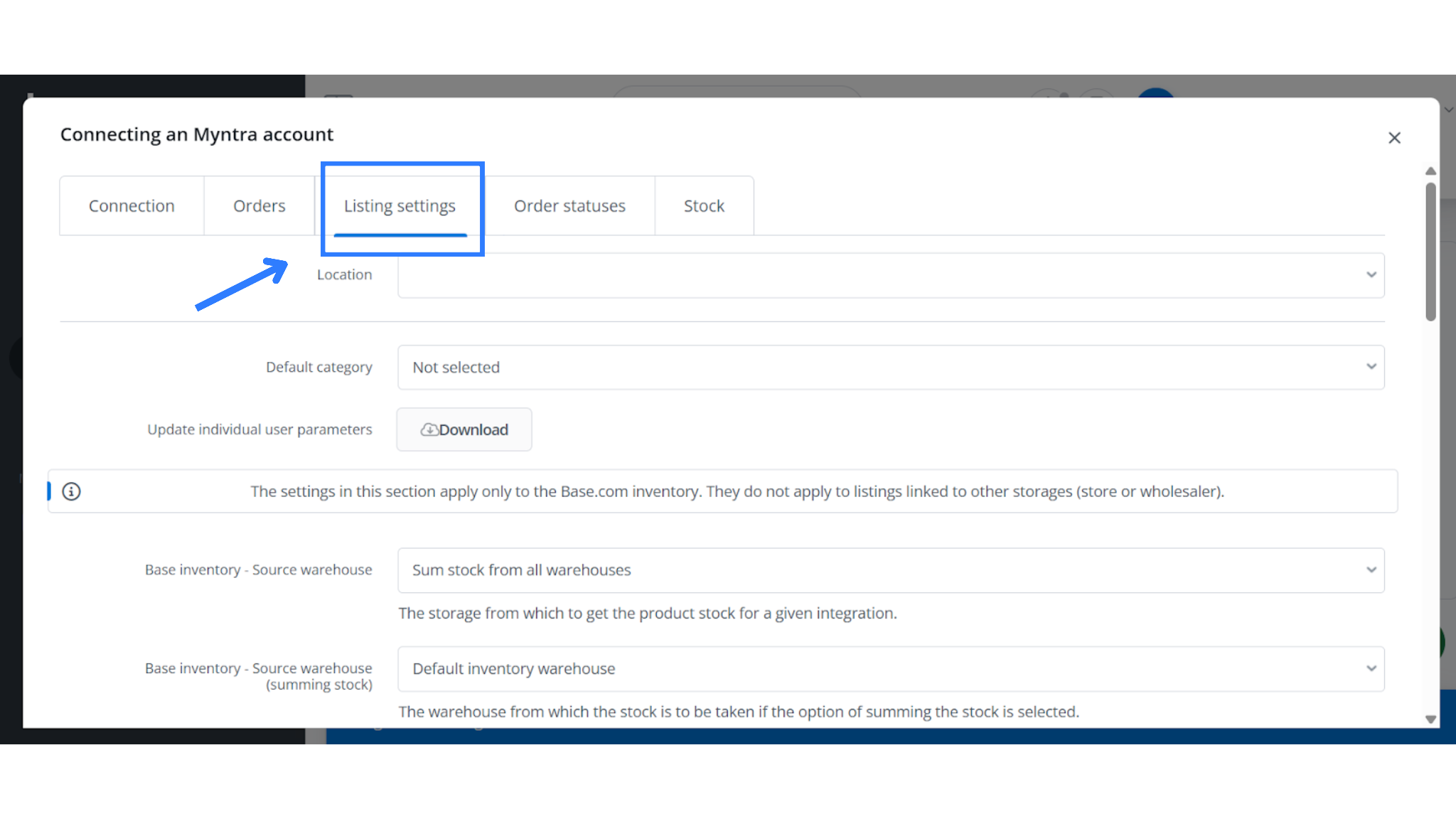Click scrollbar track below the thumb
The width and height of the screenshot is (1456, 819).
point(1430,512)
